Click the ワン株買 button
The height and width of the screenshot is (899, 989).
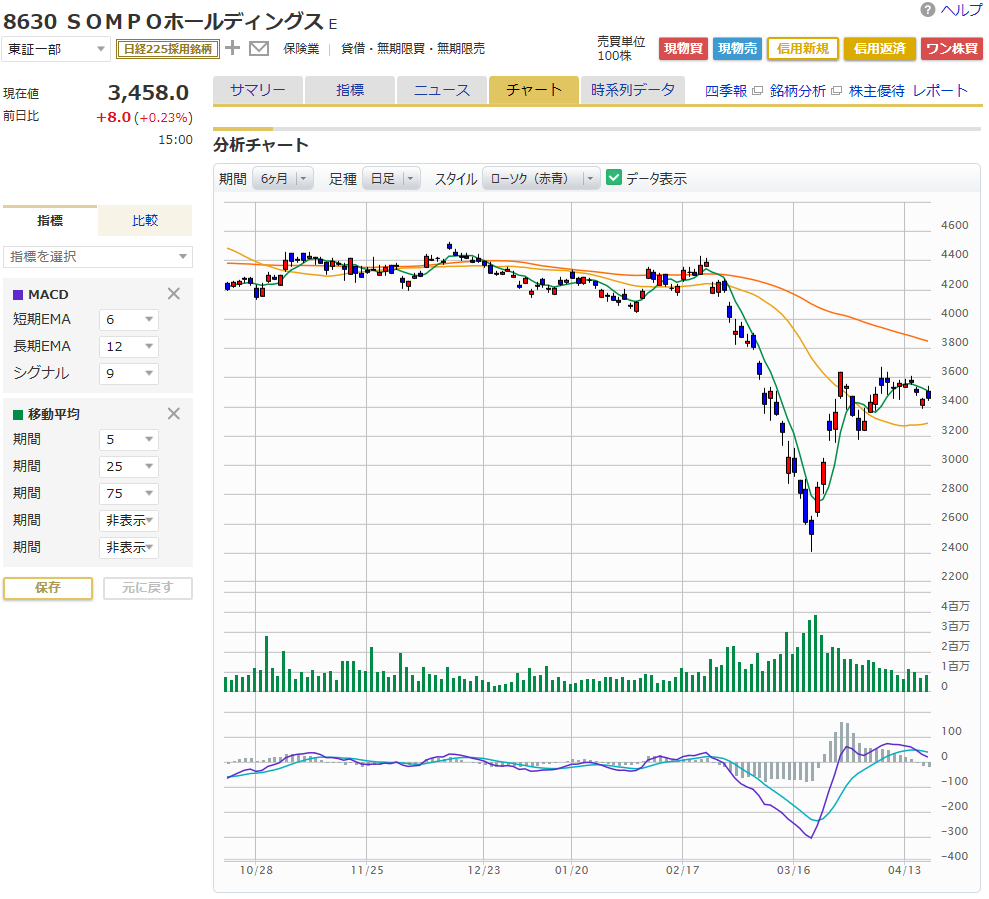952,49
